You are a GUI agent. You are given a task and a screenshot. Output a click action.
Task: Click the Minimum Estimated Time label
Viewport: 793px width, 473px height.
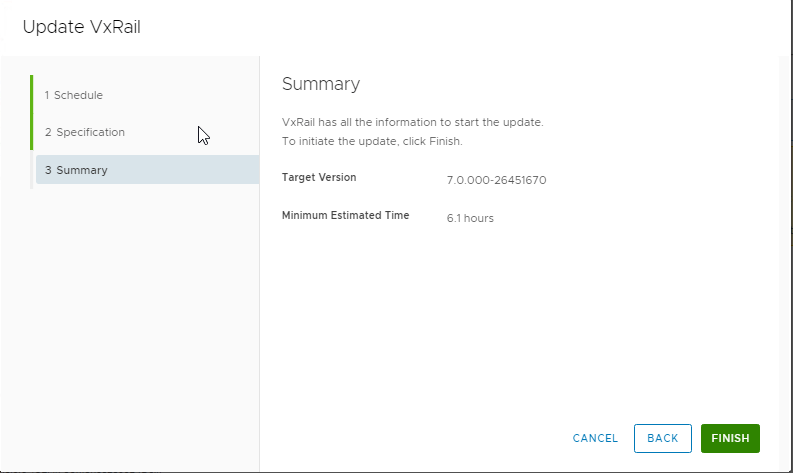point(345,216)
